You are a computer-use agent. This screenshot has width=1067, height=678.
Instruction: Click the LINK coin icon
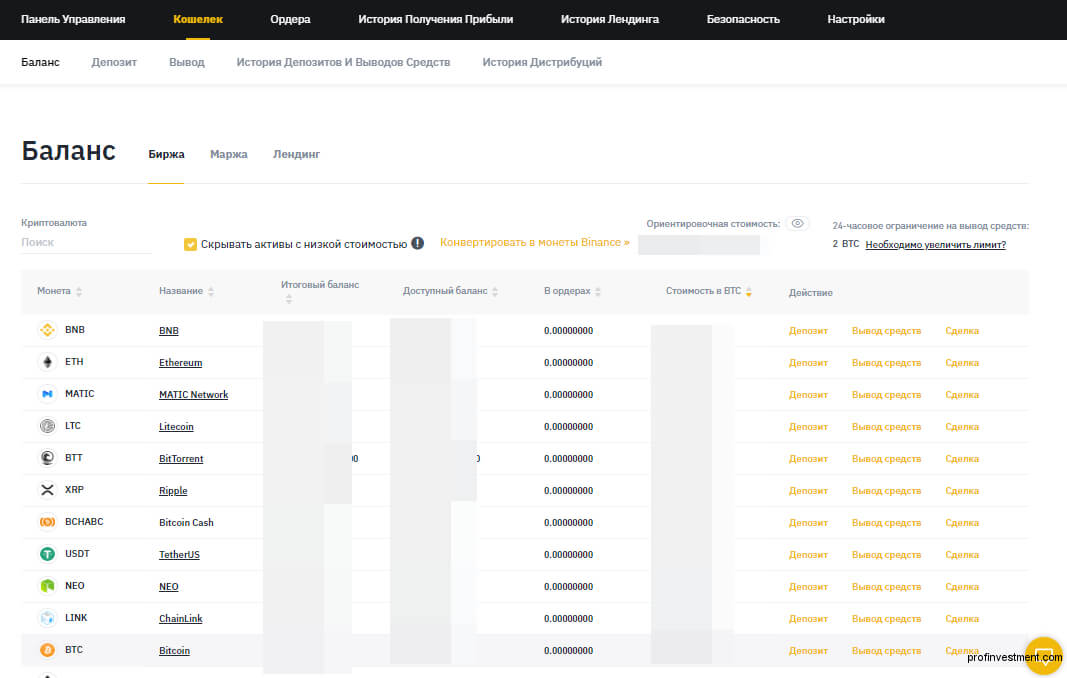point(47,618)
